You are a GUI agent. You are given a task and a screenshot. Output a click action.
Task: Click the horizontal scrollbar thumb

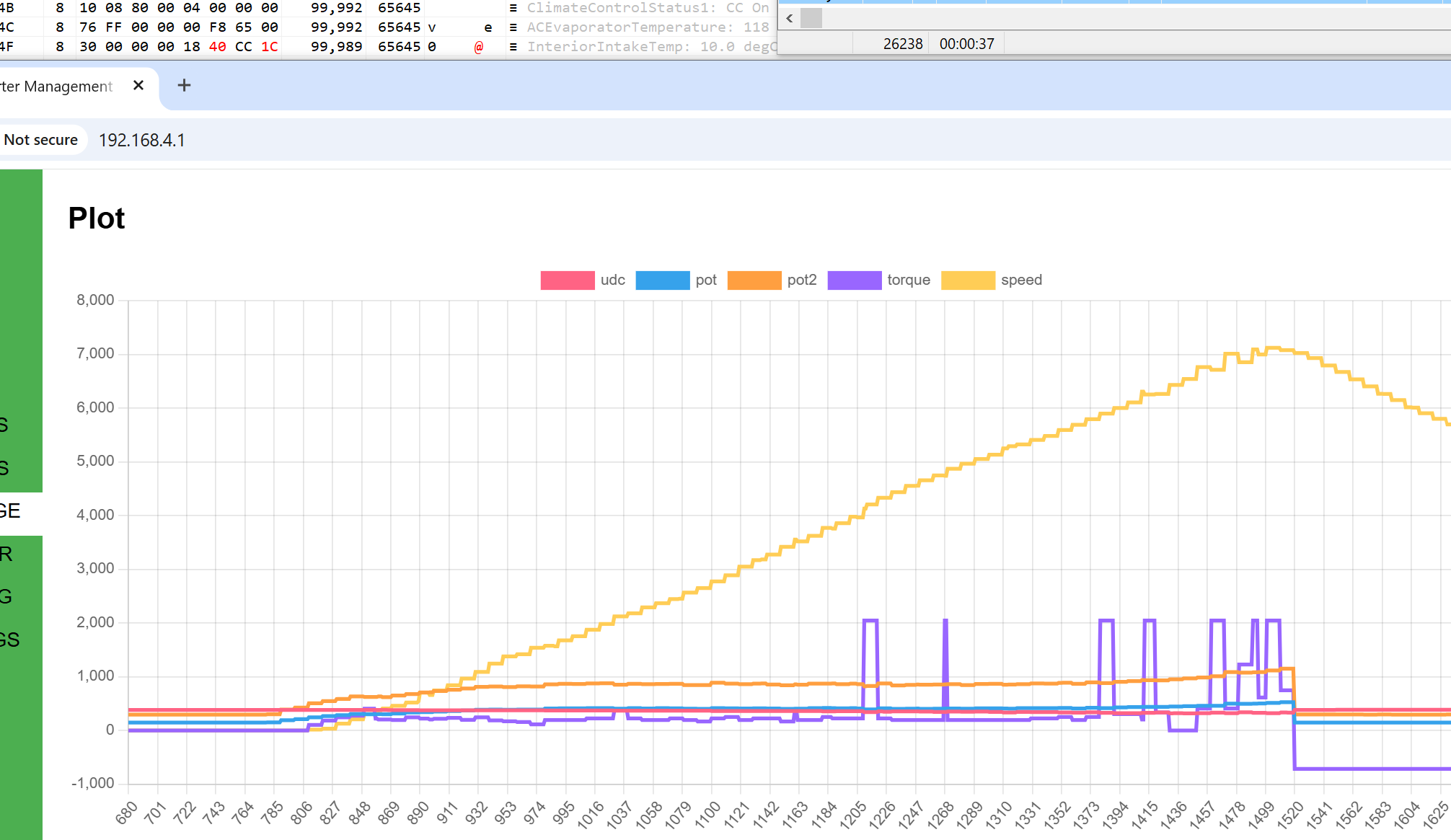[x=811, y=18]
